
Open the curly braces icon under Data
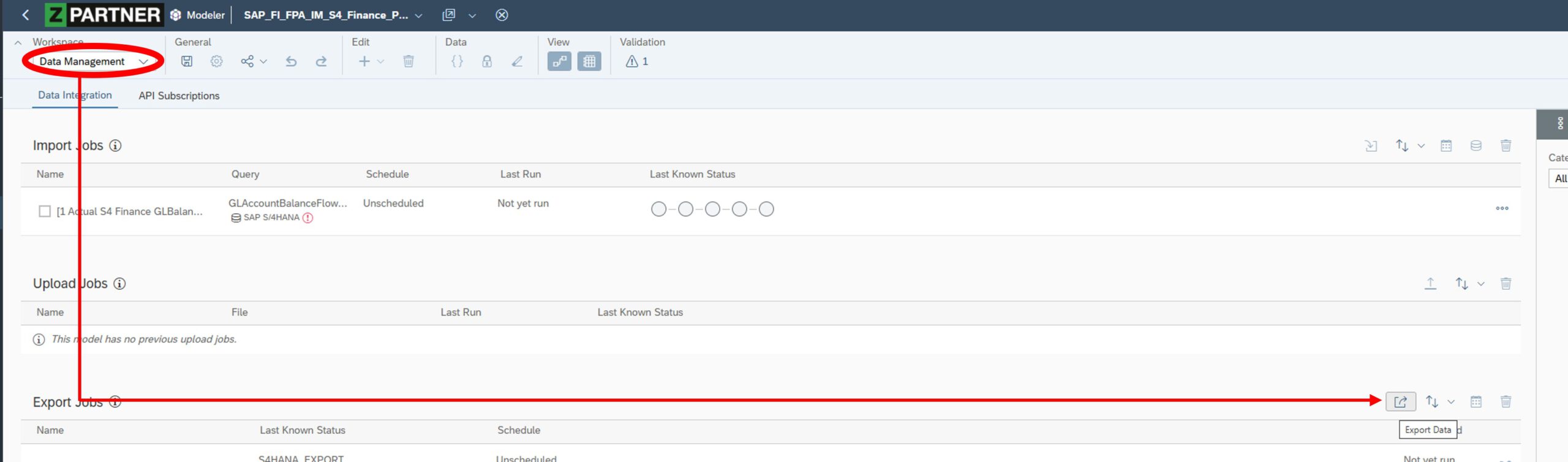[x=457, y=61]
